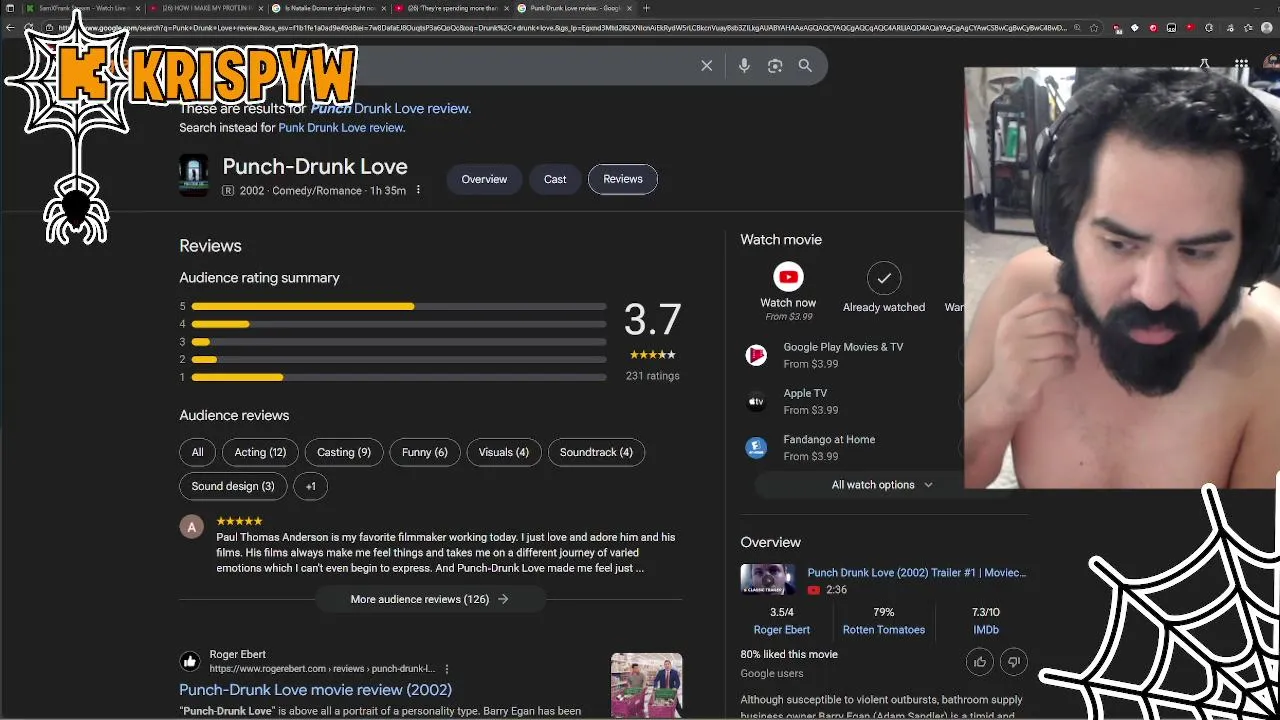Filter reviews by Soundtrack (4)
1280x720 pixels.
click(596, 452)
